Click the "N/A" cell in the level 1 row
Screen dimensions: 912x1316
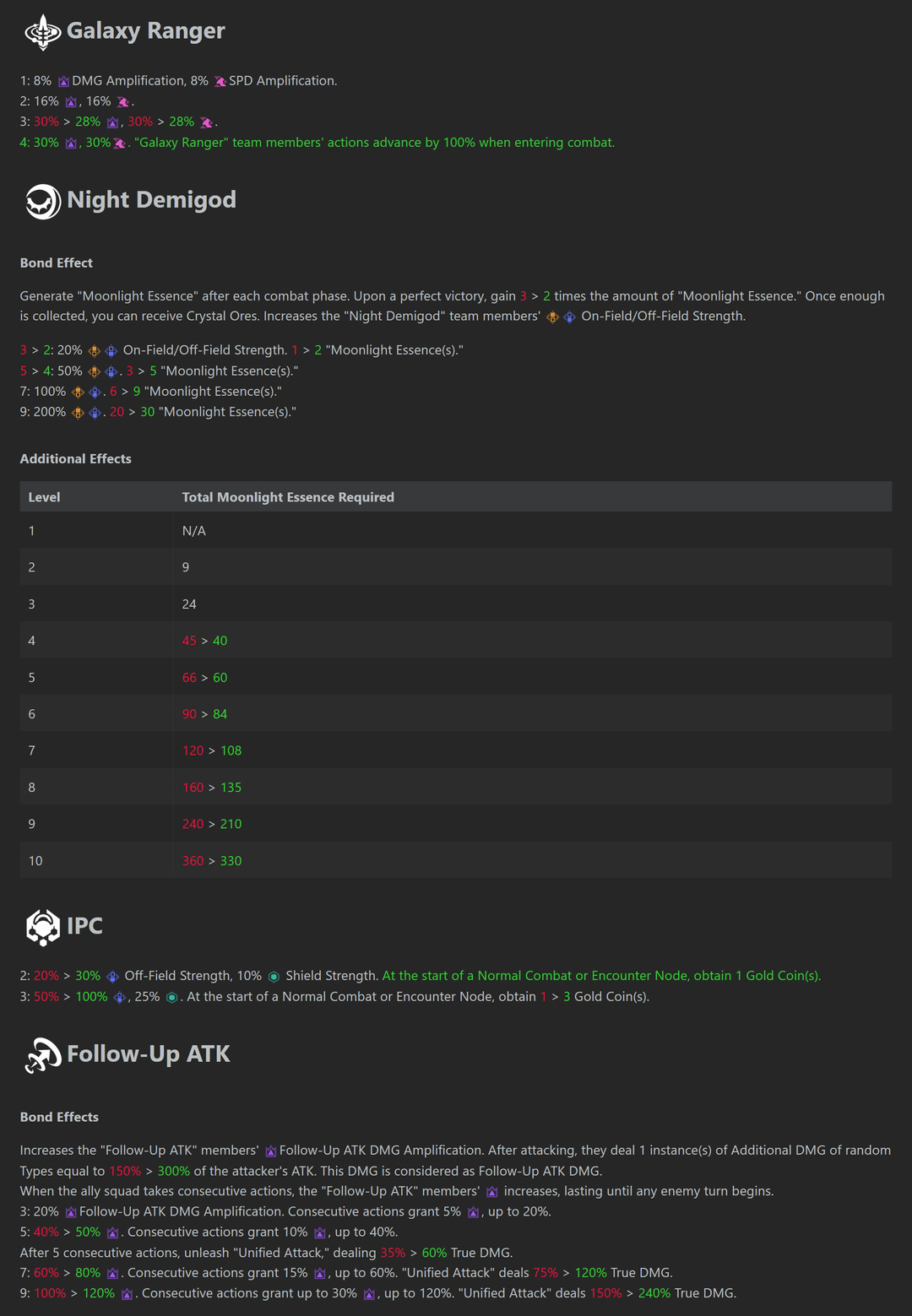pyautogui.click(x=193, y=531)
